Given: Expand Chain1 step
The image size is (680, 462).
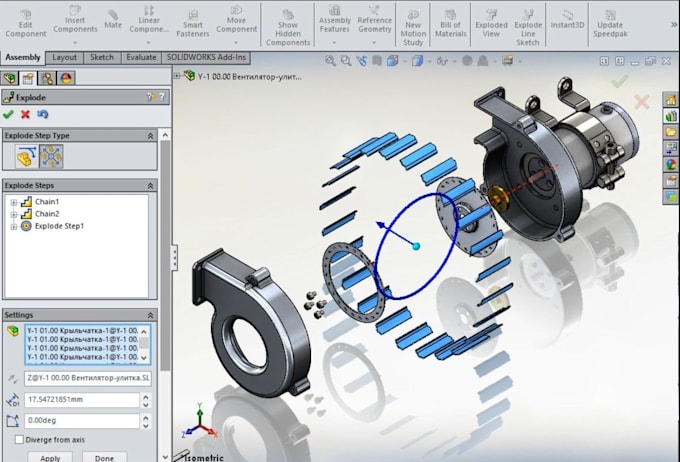Looking at the screenshot, I should 13,202.
